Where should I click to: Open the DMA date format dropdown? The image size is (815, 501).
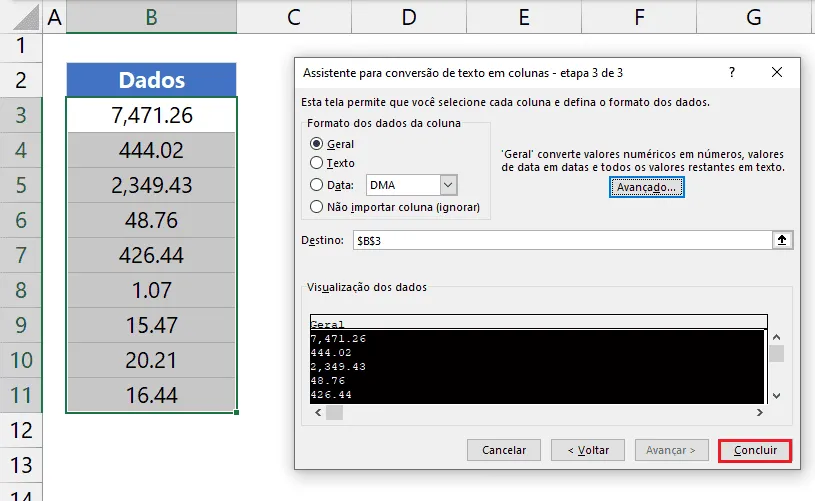pyautogui.click(x=449, y=185)
